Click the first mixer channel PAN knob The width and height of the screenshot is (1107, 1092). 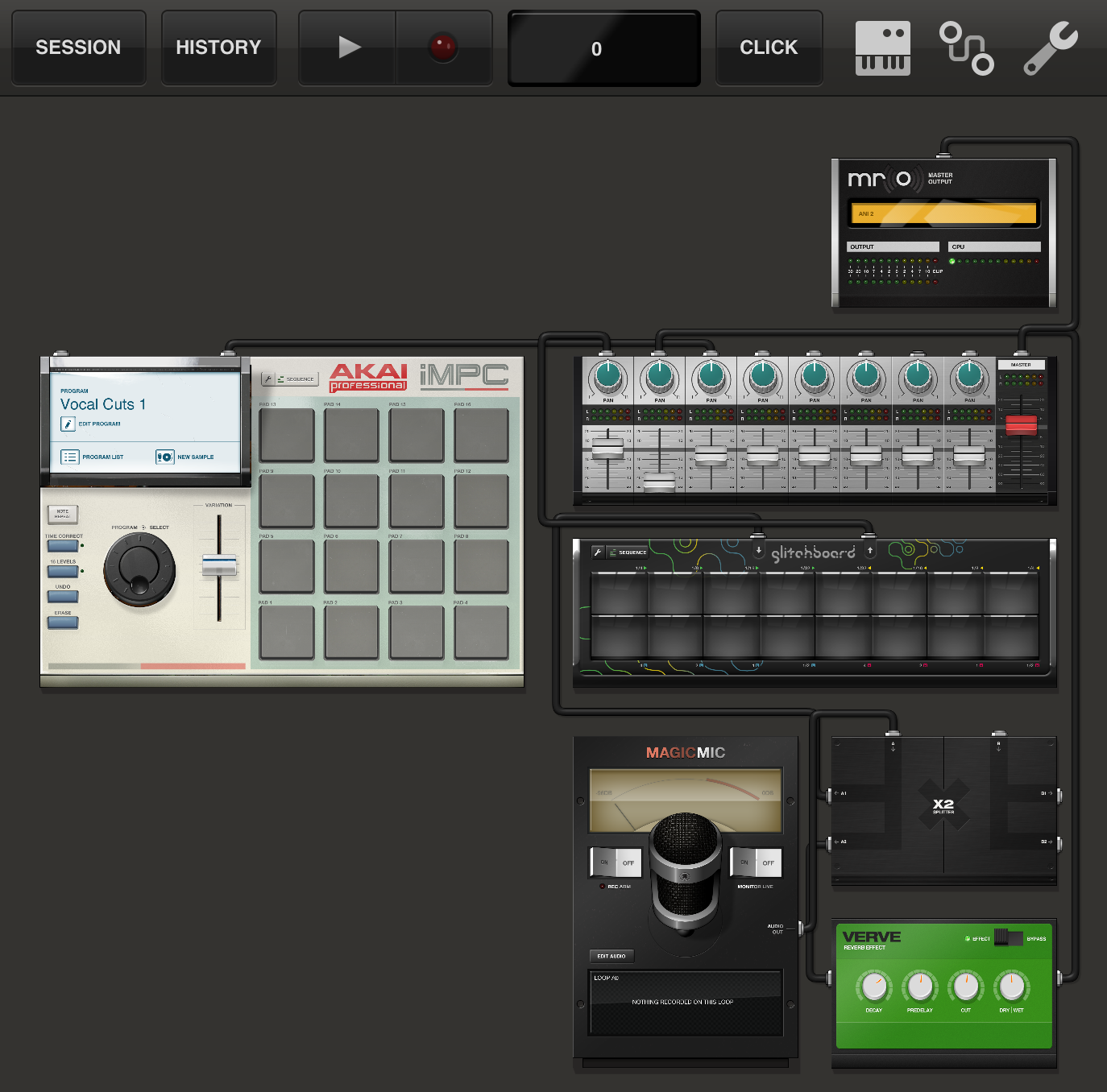tap(608, 375)
